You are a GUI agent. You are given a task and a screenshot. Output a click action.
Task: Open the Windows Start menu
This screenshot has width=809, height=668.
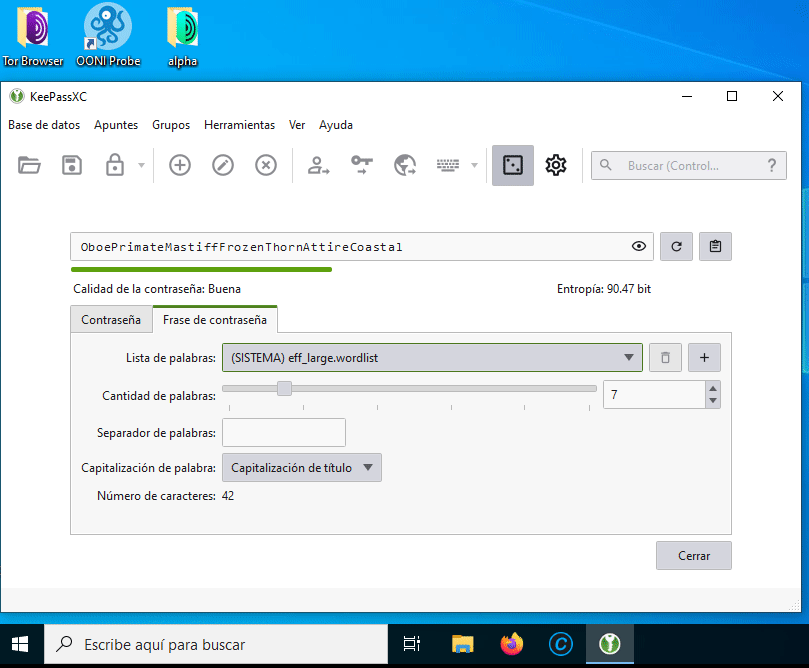pos(20,644)
